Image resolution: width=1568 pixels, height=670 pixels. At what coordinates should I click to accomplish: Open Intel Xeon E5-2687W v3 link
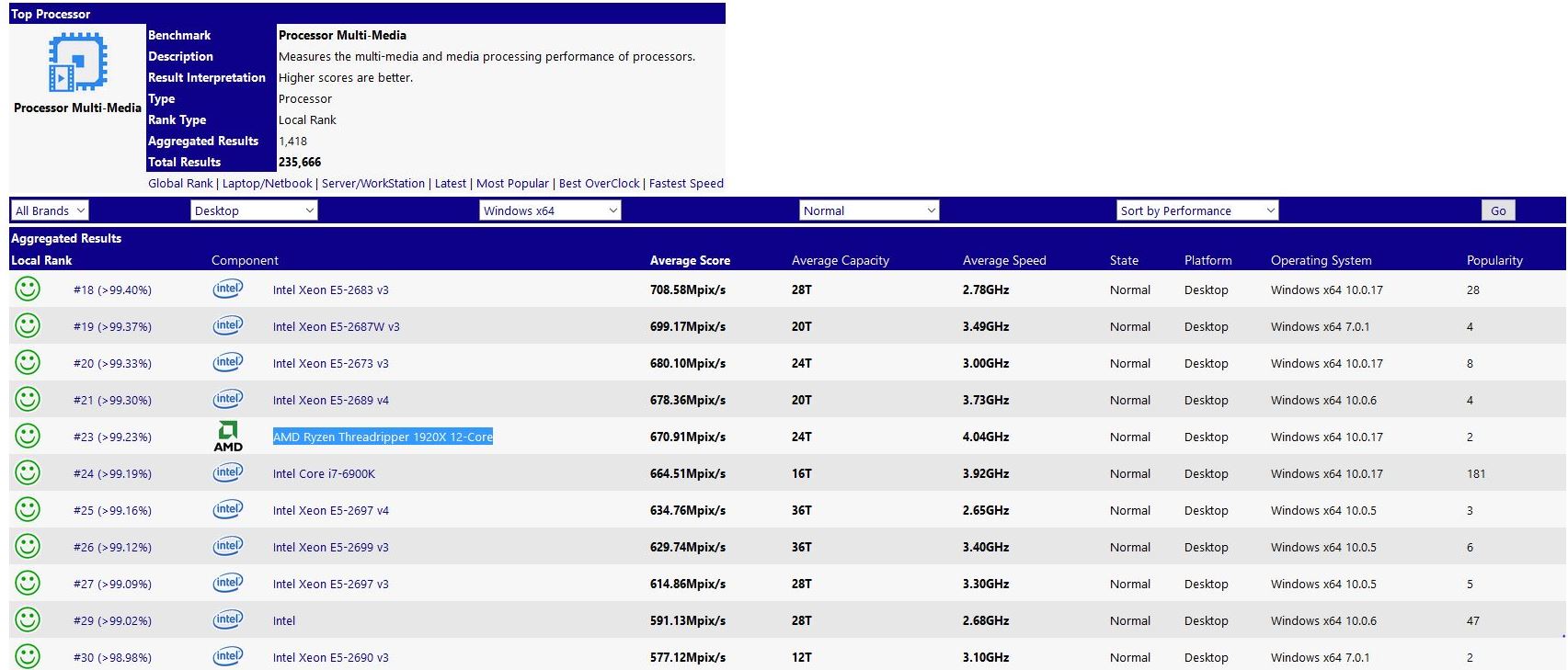[x=336, y=326]
